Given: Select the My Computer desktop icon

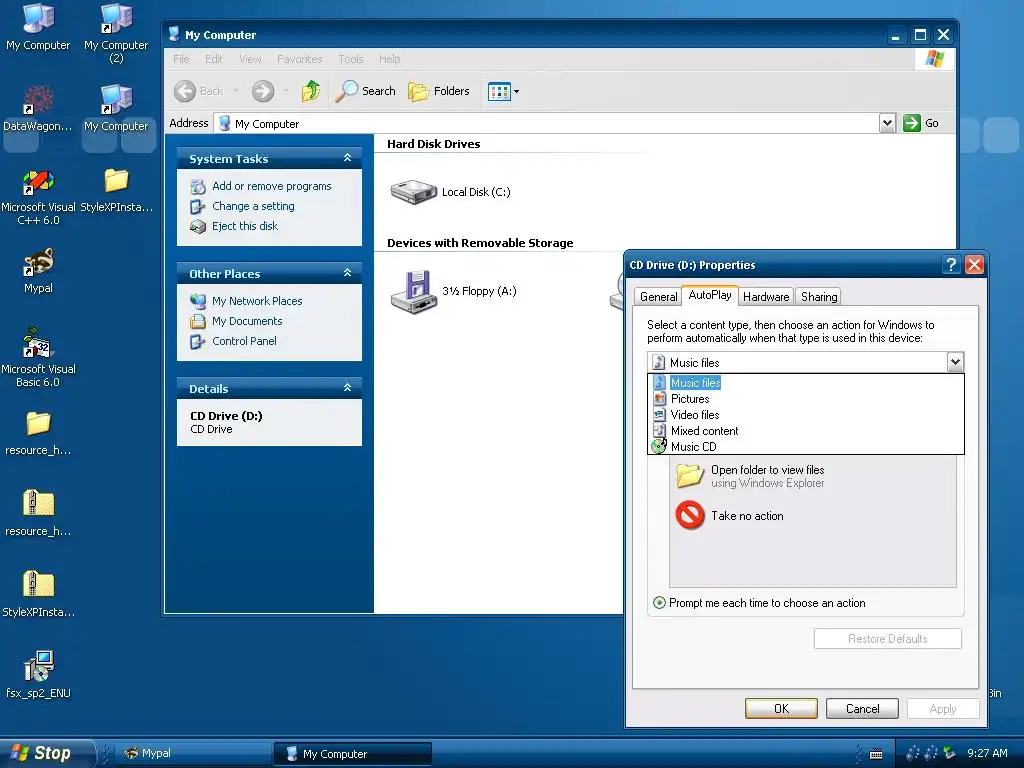Looking at the screenshot, I should pos(38,27).
